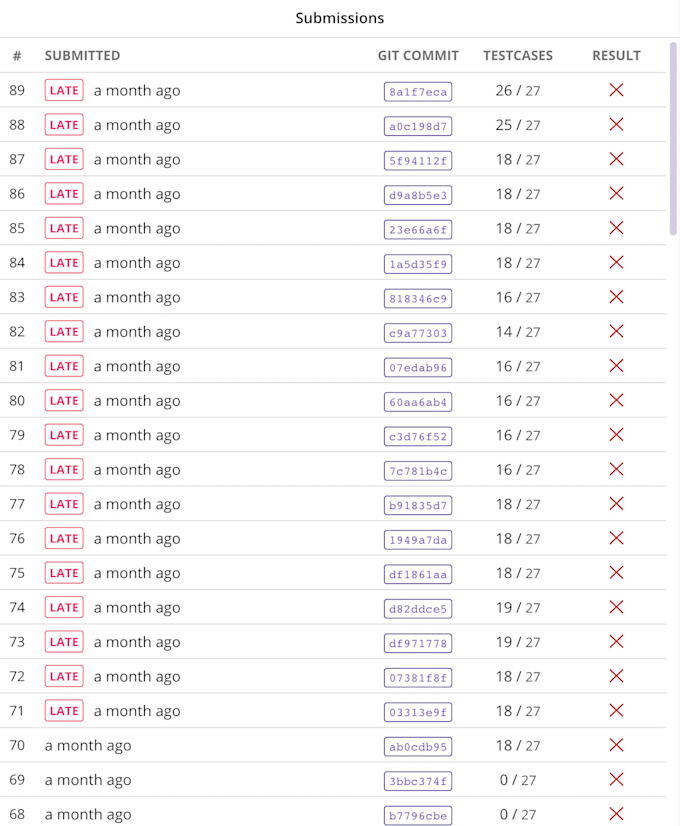Click the red X for submission 68
This screenshot has width=680, height=826.
[616, 814]
